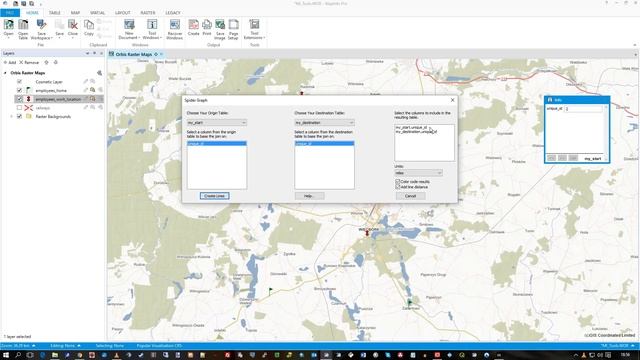Click the unique_id field in Info window
The height and width of the screenshot is (360, 640).
point(584,109)
